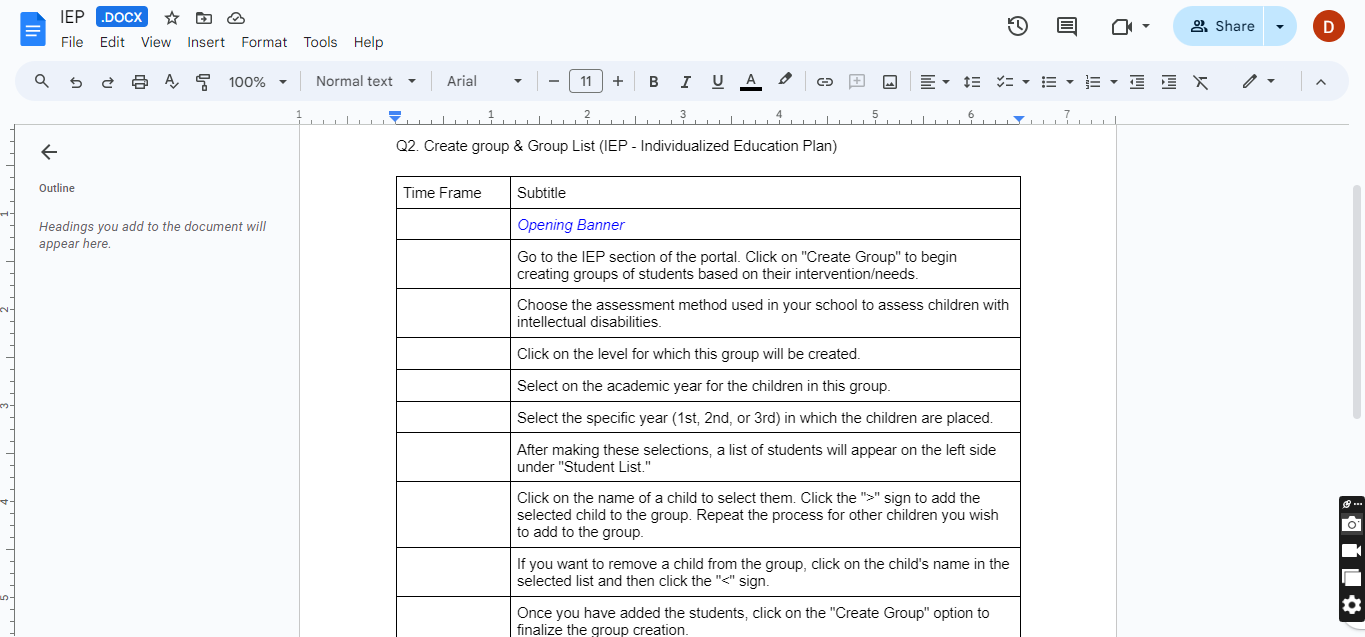Toggle underline formatting

(x=717, y=82)
